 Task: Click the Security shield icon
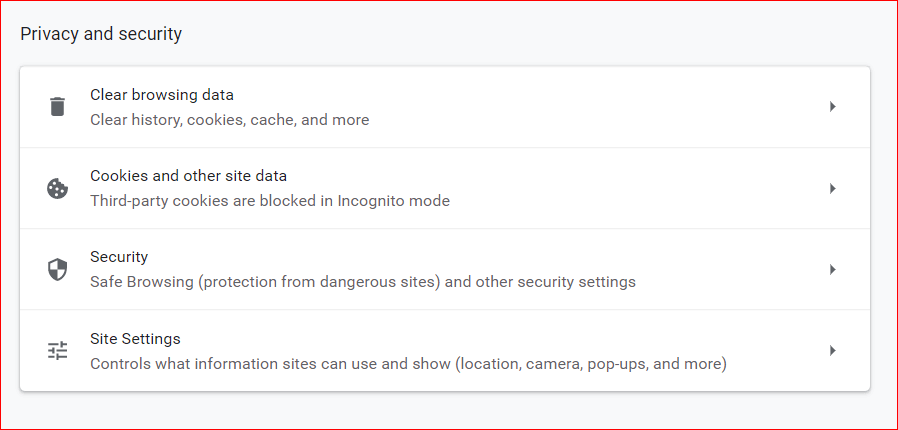click(x=57, y=270)
